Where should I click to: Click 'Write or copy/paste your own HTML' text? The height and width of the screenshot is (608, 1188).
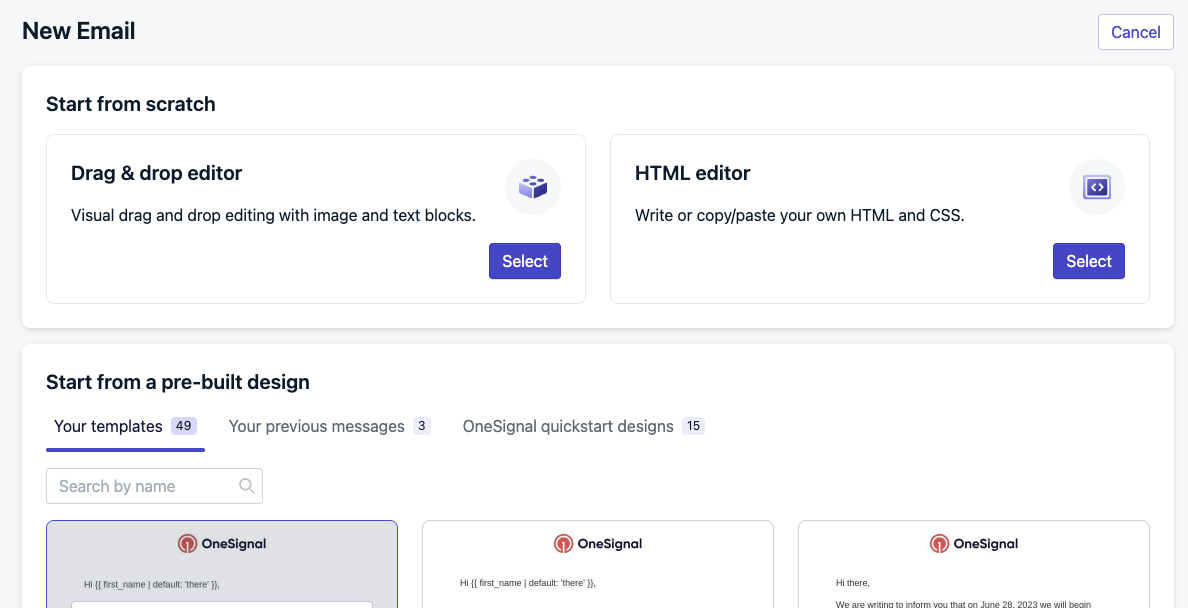pos(799,215)
